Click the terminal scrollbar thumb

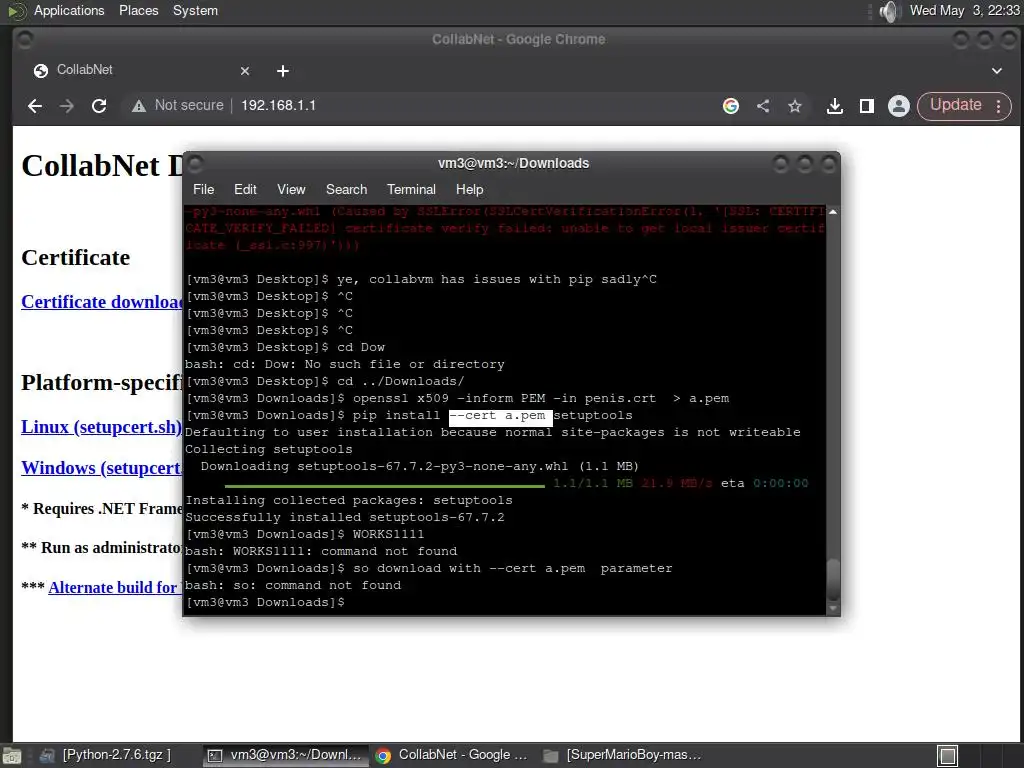click(x=833, y=579)
